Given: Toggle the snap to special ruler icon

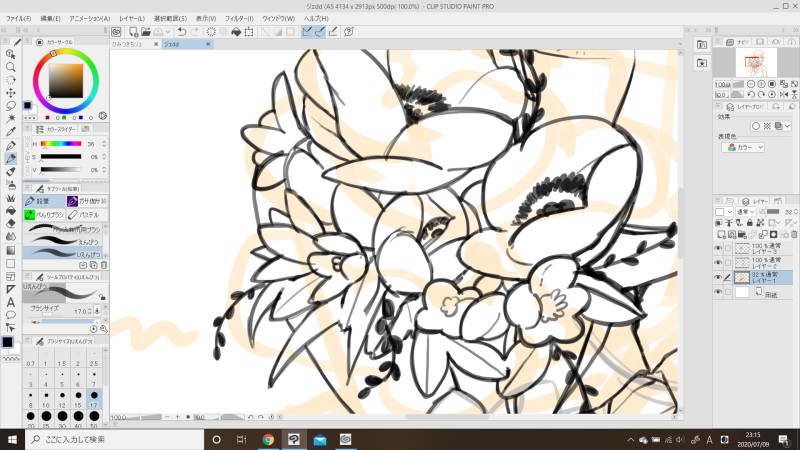Looking at the screenshot, I should 320,32.
